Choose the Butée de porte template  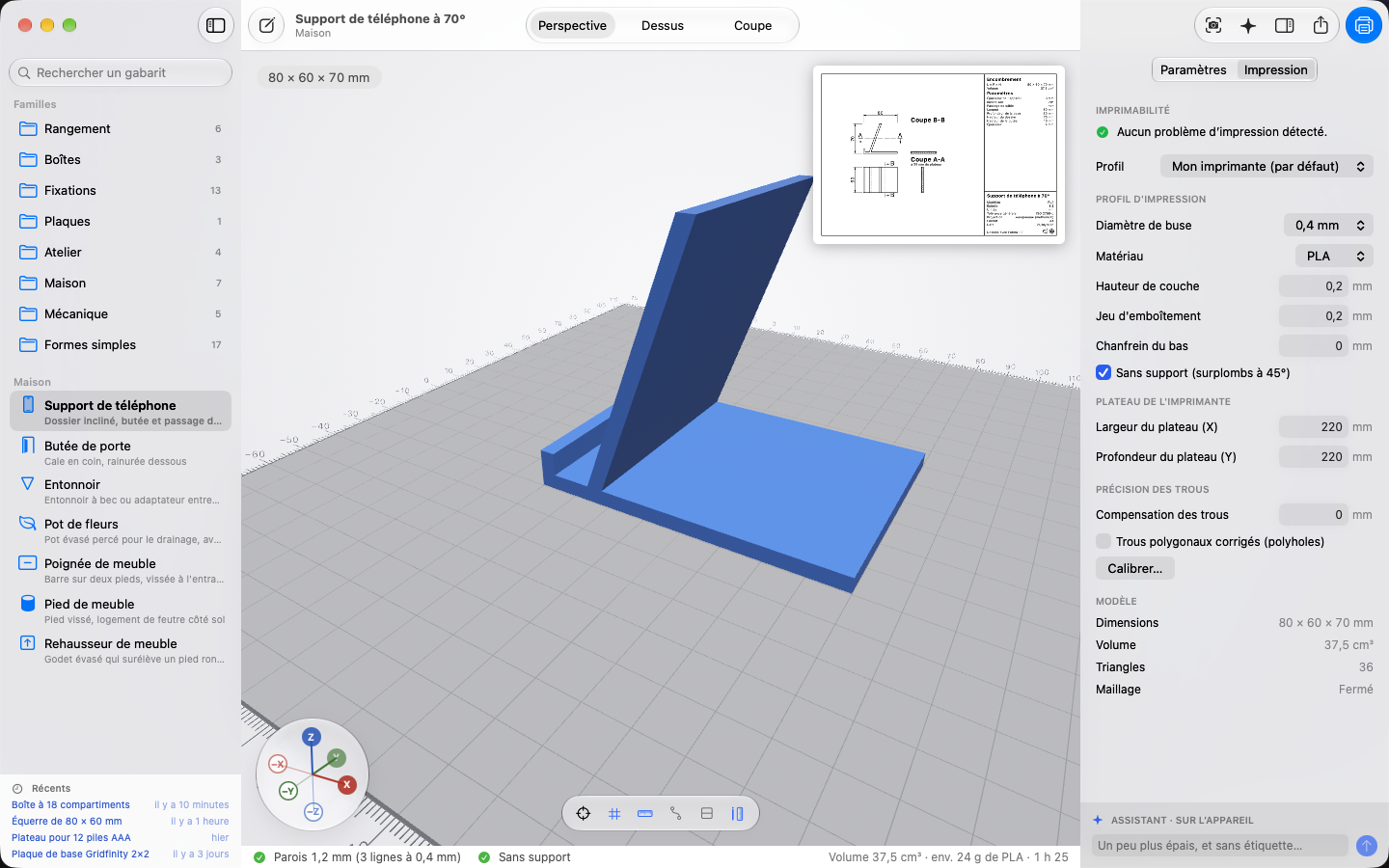pyautogui.click(x=121, y=452)
